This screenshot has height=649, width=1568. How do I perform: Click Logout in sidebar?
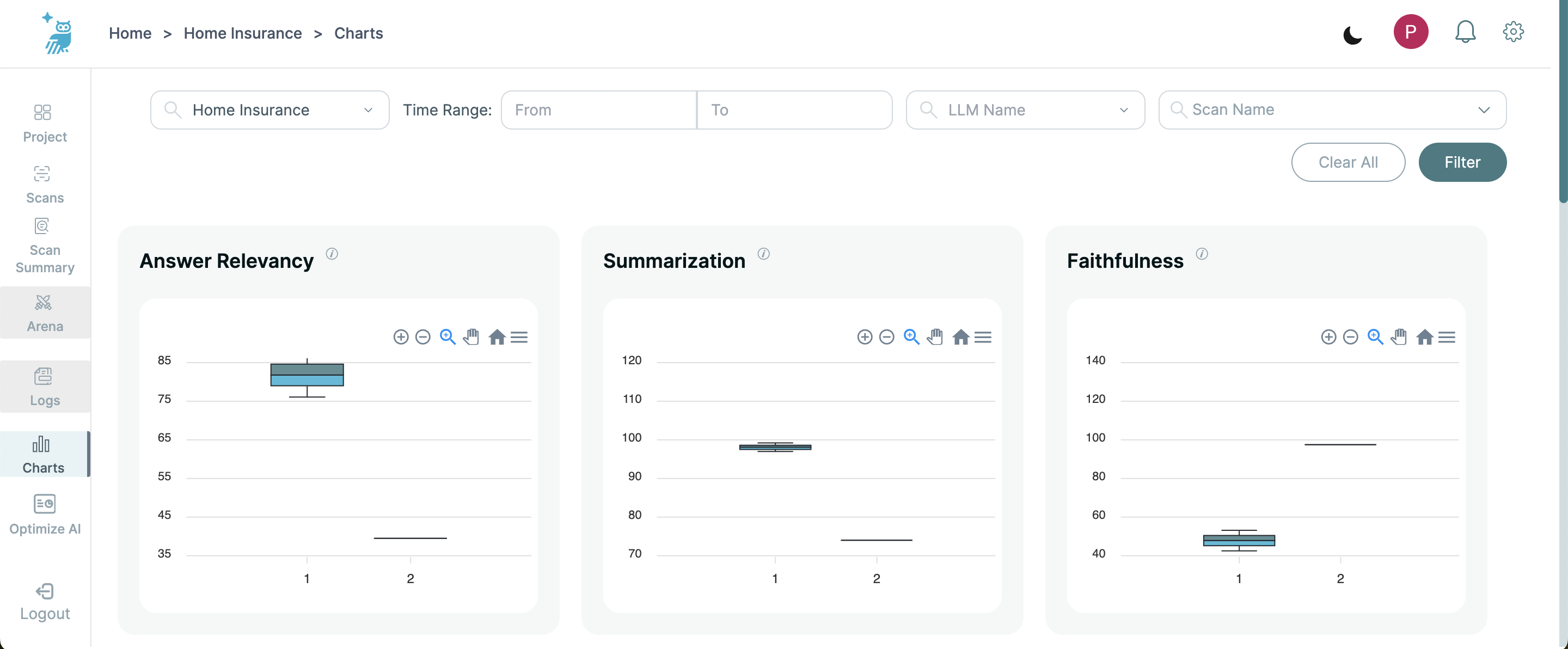(45, 602)
